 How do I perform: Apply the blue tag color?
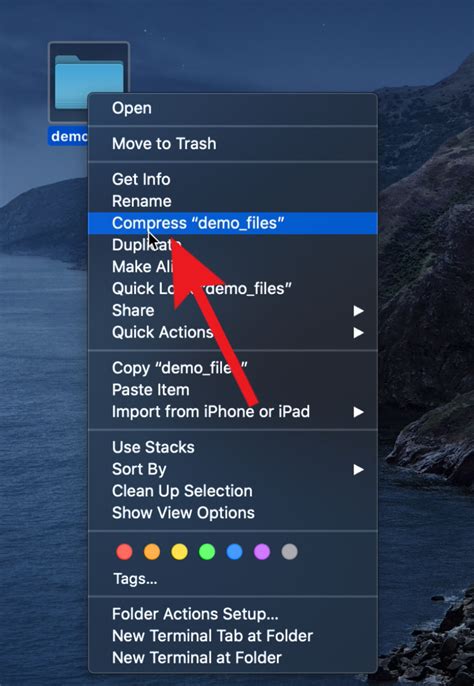point(235,552)
